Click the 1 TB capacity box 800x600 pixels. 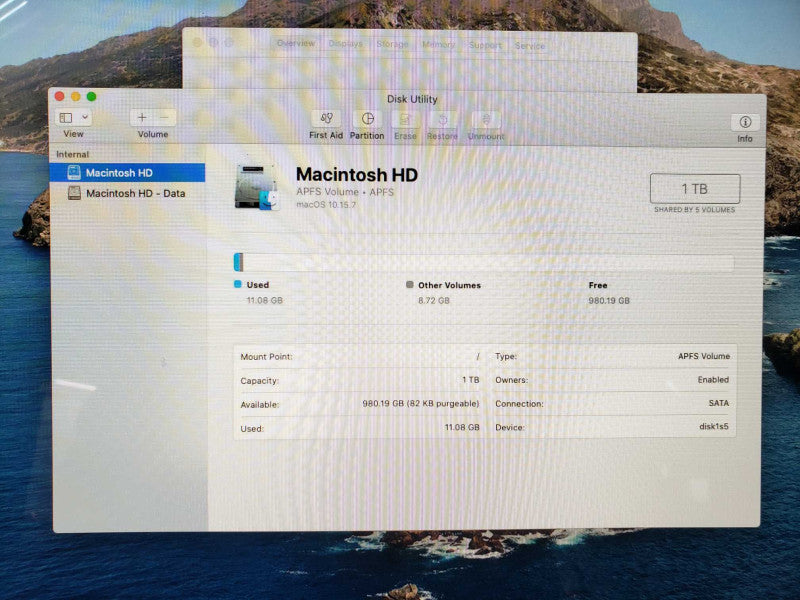[695, 189]
